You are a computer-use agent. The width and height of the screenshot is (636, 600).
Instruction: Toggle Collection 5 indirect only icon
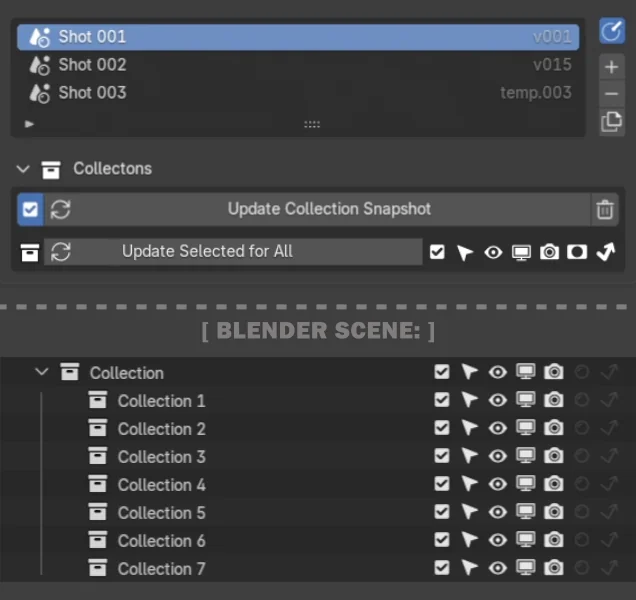click(609, 512)
